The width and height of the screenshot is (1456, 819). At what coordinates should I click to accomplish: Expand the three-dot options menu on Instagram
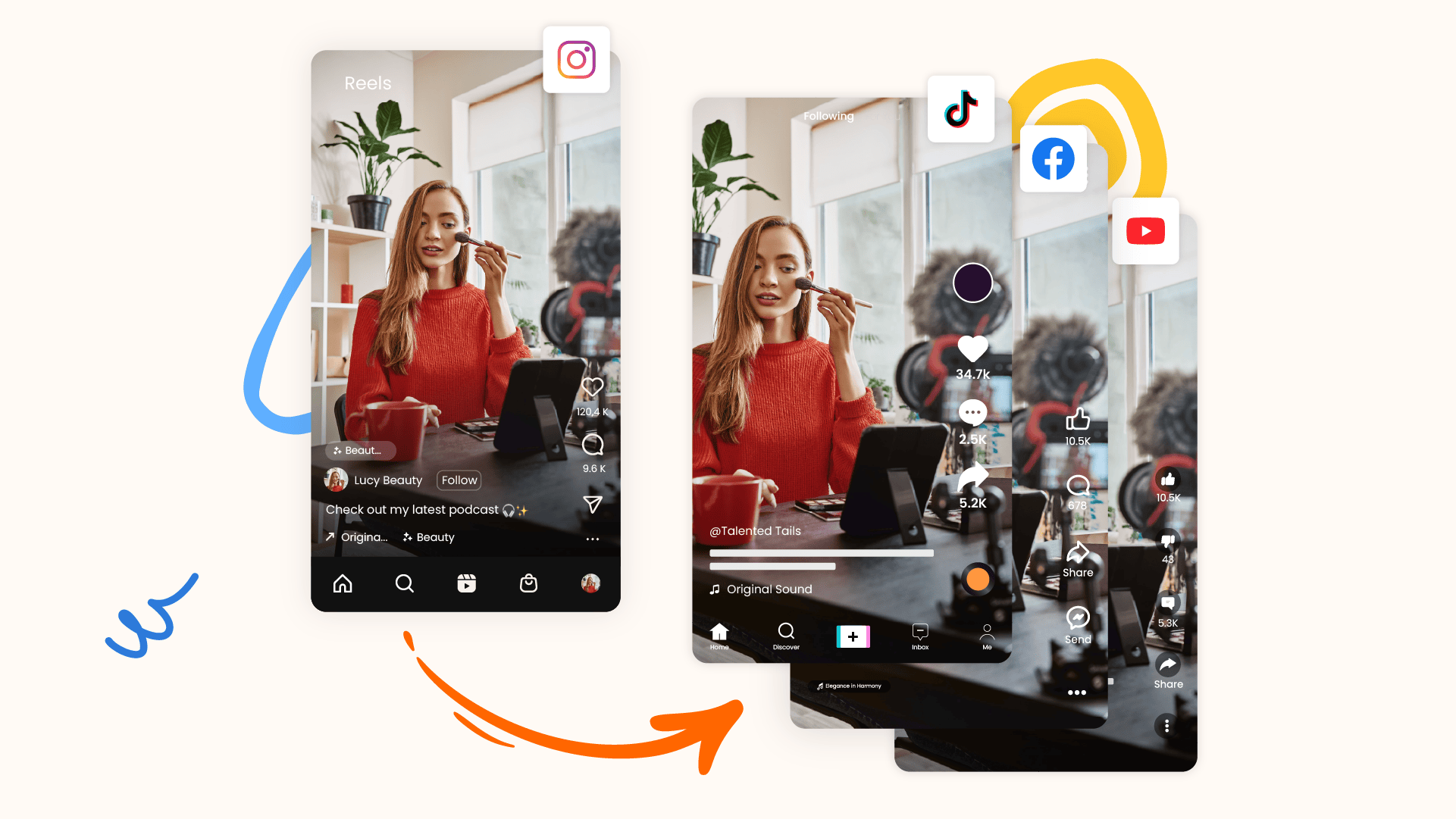[x=593, y=539]
